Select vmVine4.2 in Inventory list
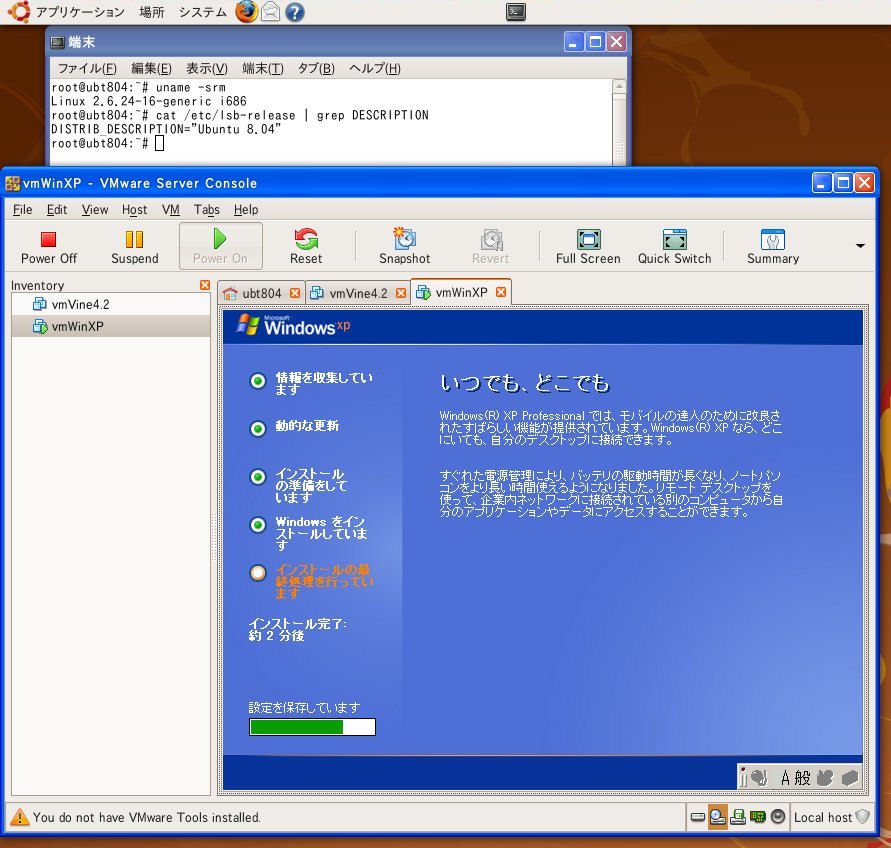This screenshot has width=891, height=848. point(111,305)
